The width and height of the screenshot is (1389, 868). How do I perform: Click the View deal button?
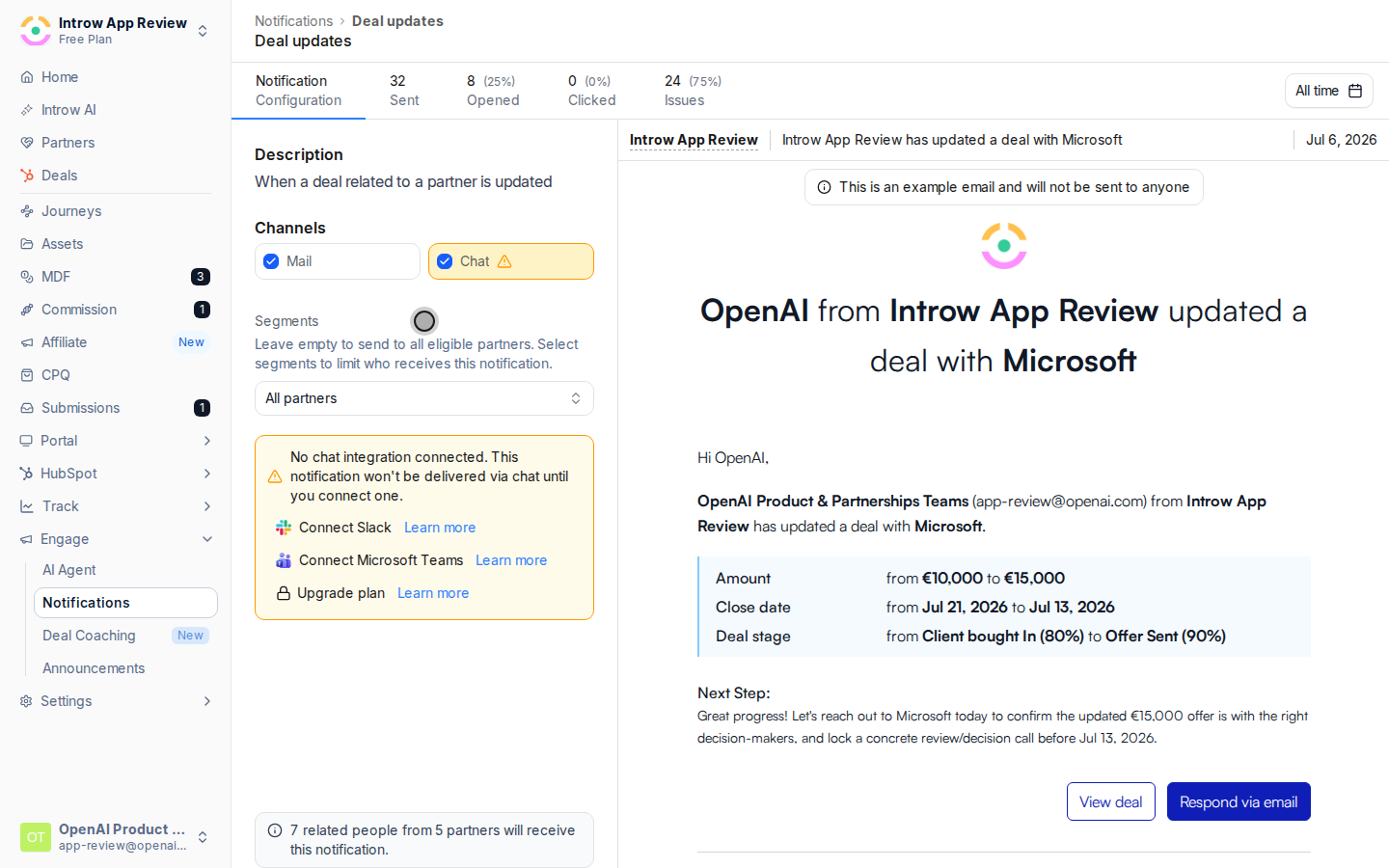(x=1111, y=801)
